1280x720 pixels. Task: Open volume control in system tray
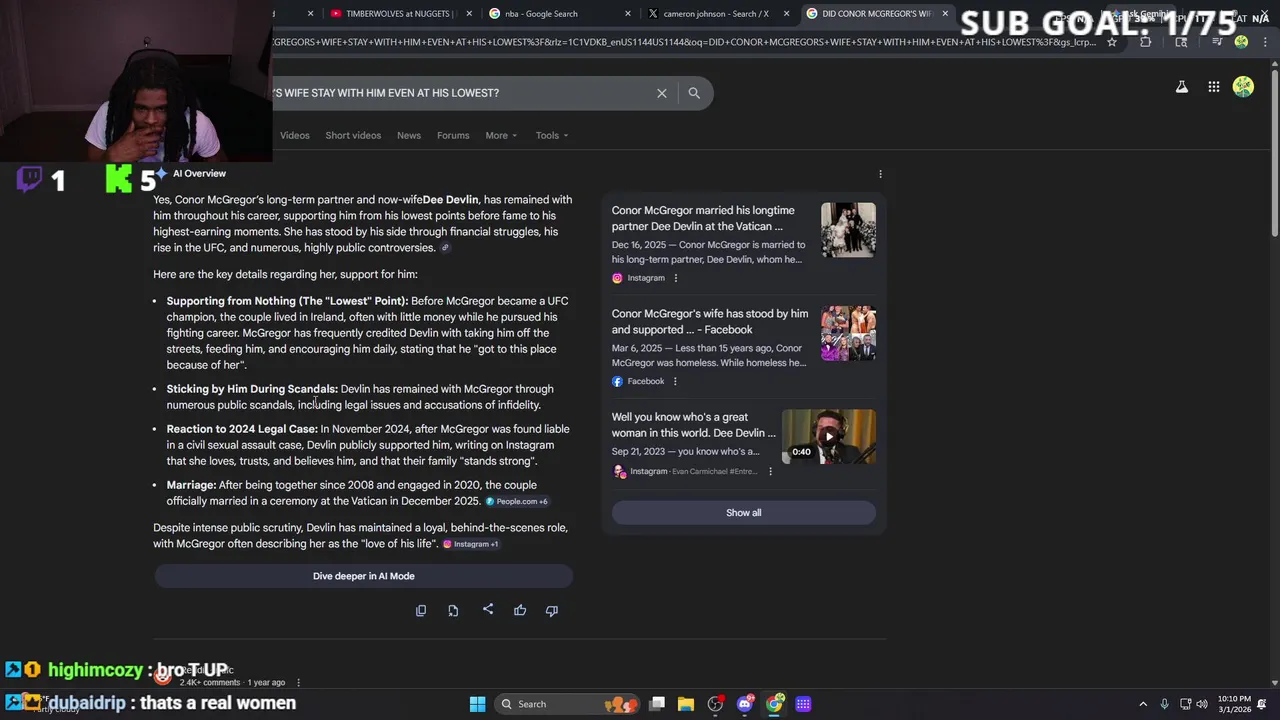click(1202, 704)
